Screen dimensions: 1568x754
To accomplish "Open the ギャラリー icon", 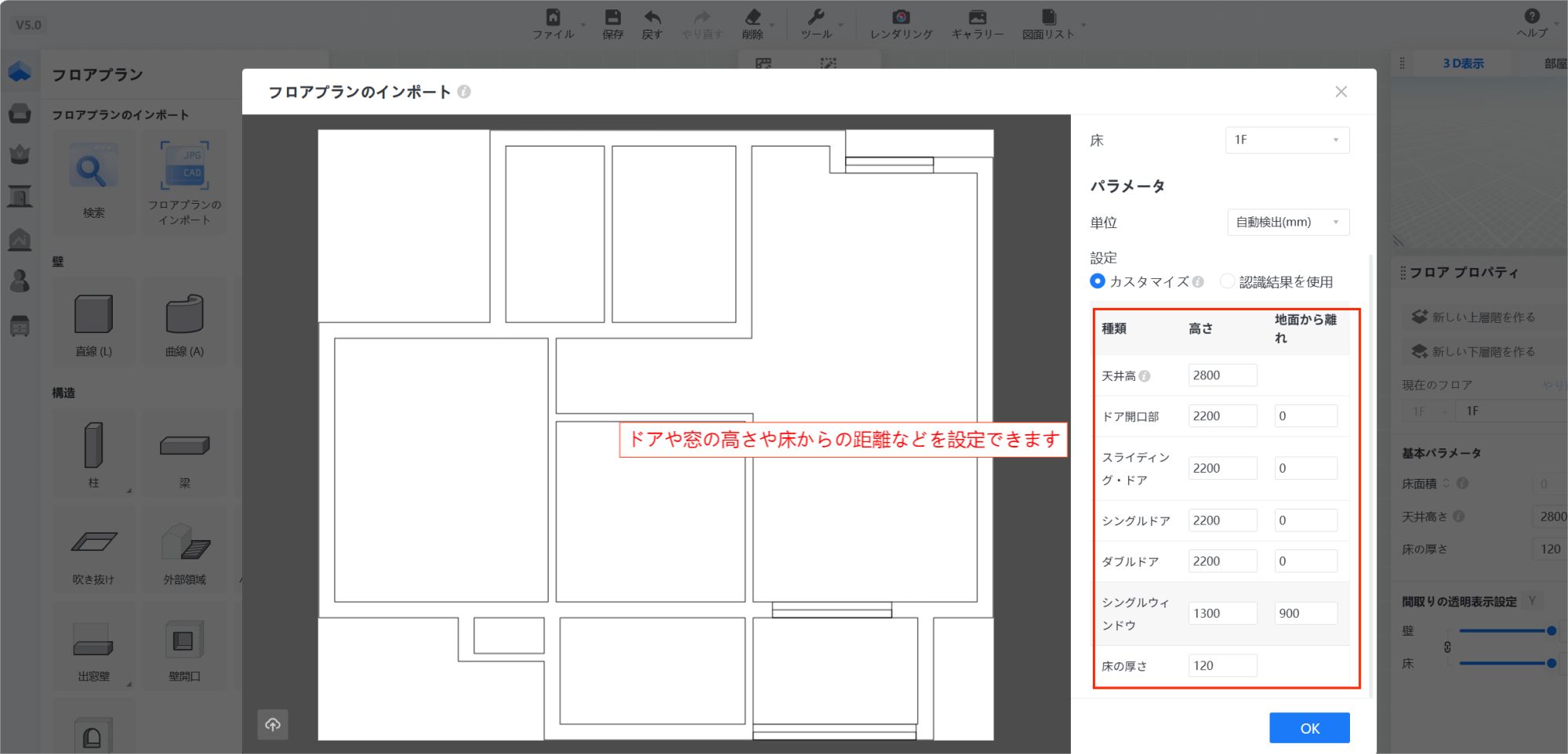I will [x=977, y=17].
